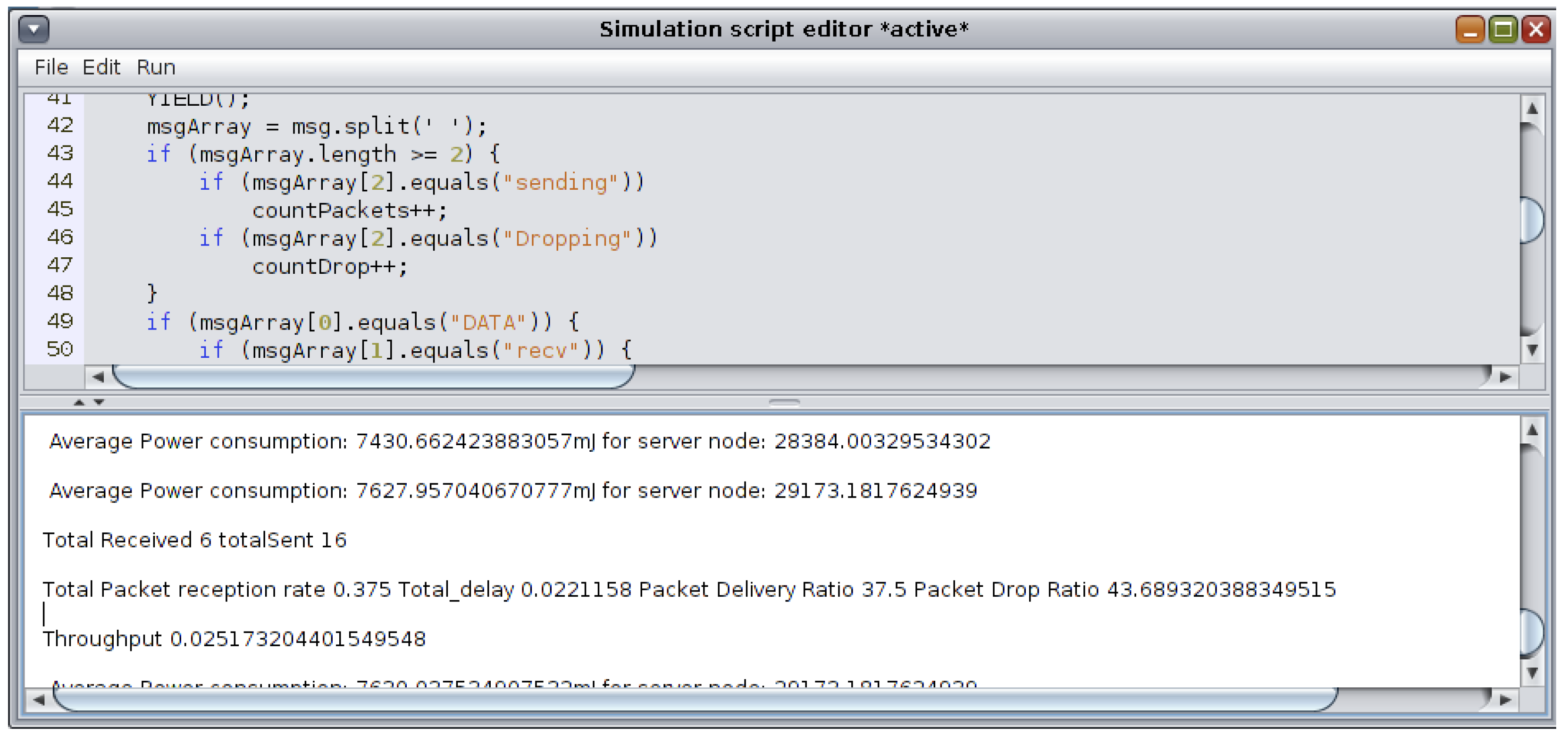Click line number 46 in gutter

[x=59, y=237]
